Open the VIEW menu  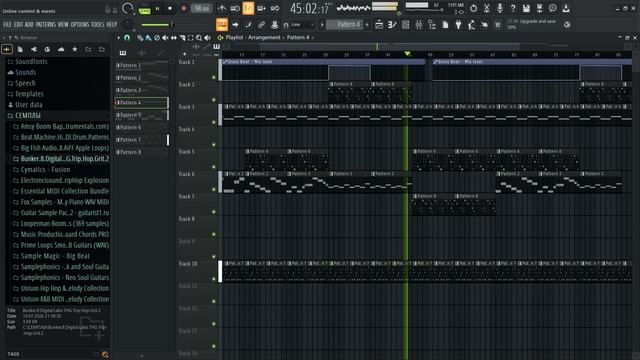pos(63,24)
